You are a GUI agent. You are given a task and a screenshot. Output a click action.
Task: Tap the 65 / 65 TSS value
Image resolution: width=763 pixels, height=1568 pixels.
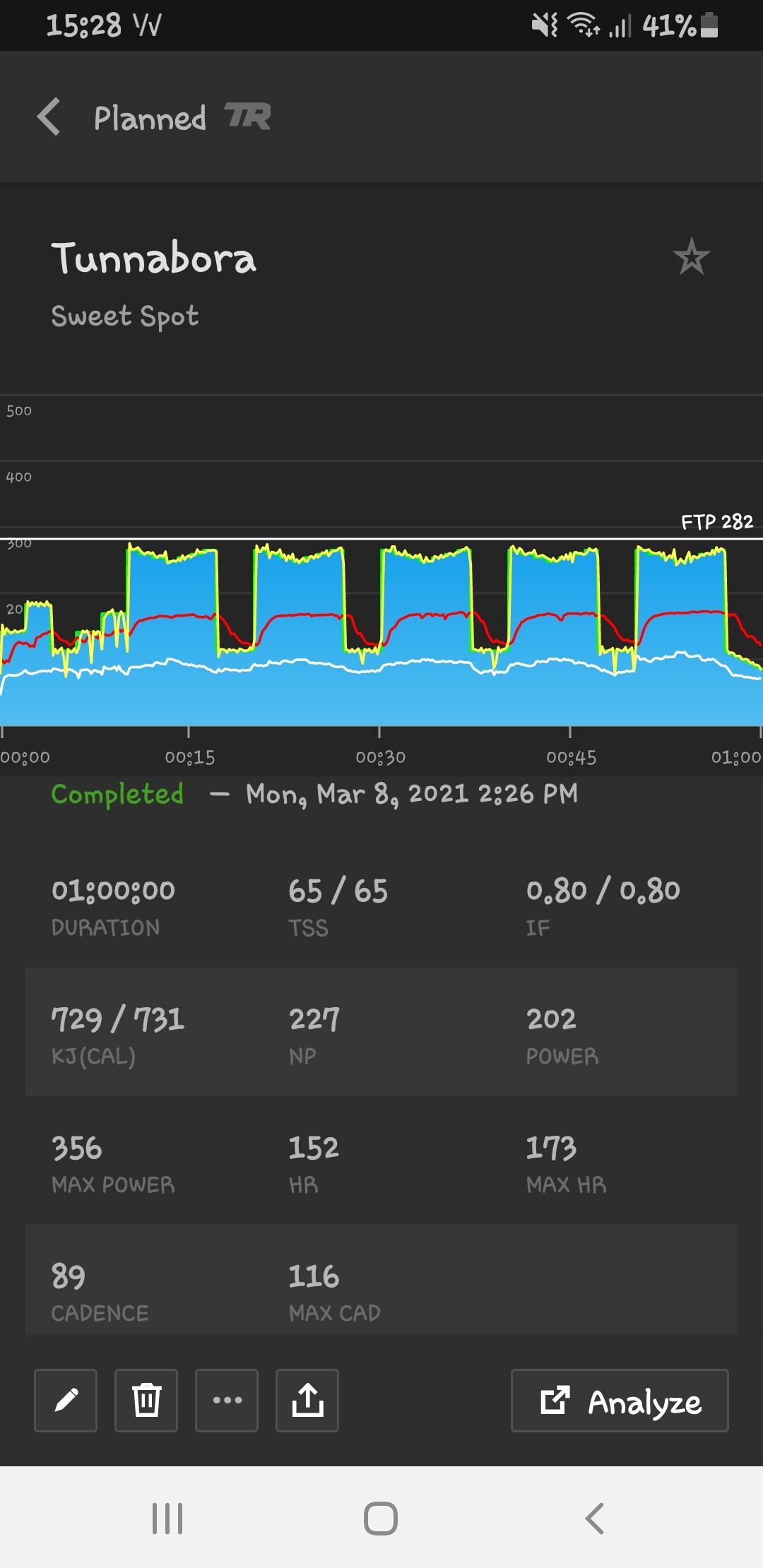(338, 891)
